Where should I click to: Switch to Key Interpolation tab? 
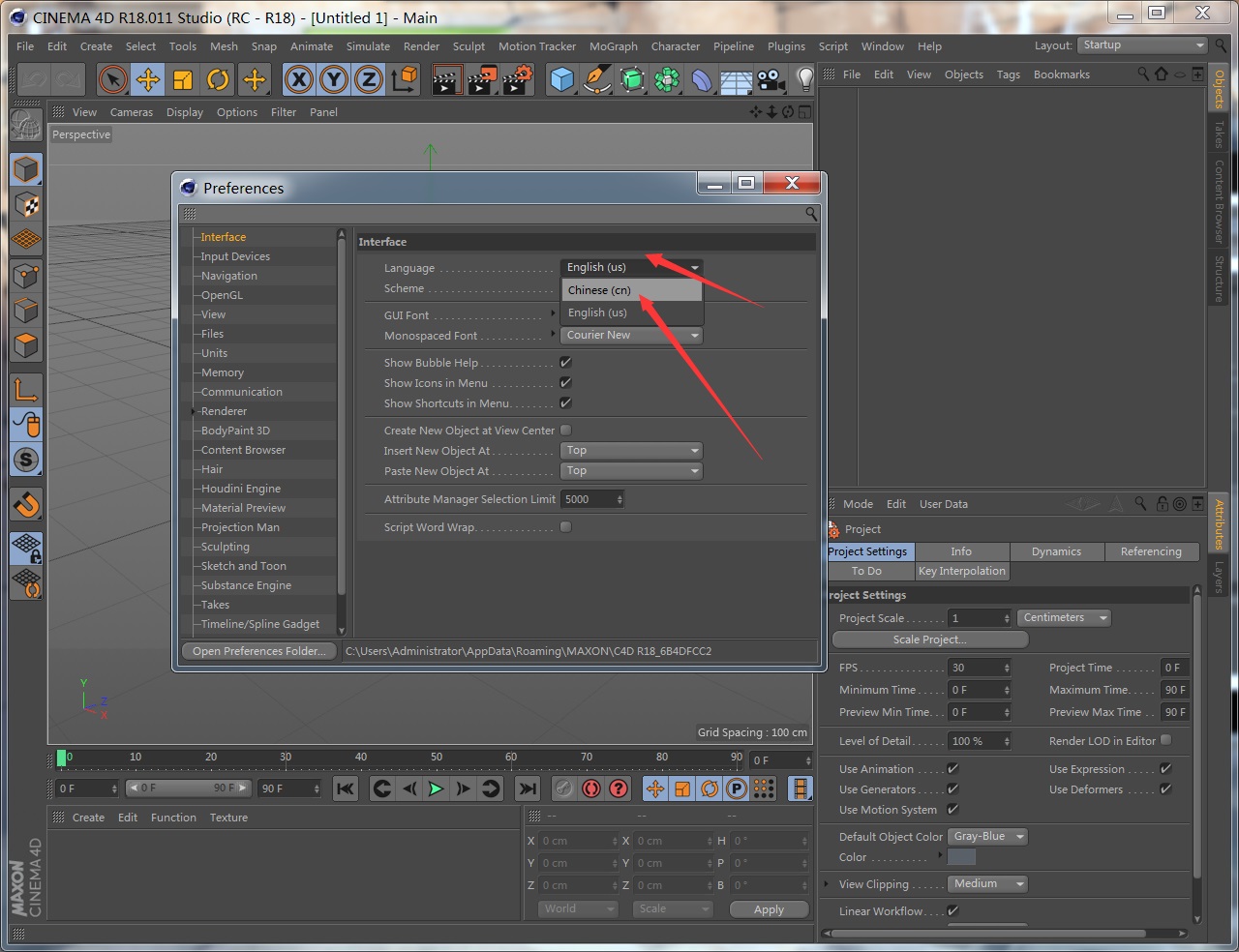[961, 571]
